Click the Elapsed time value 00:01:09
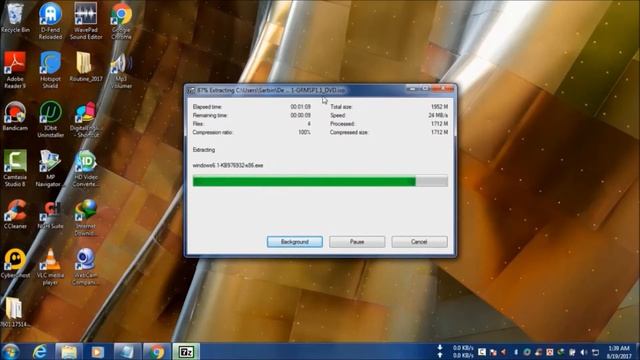This screenshot has height=360, width=640. point(300,107)
